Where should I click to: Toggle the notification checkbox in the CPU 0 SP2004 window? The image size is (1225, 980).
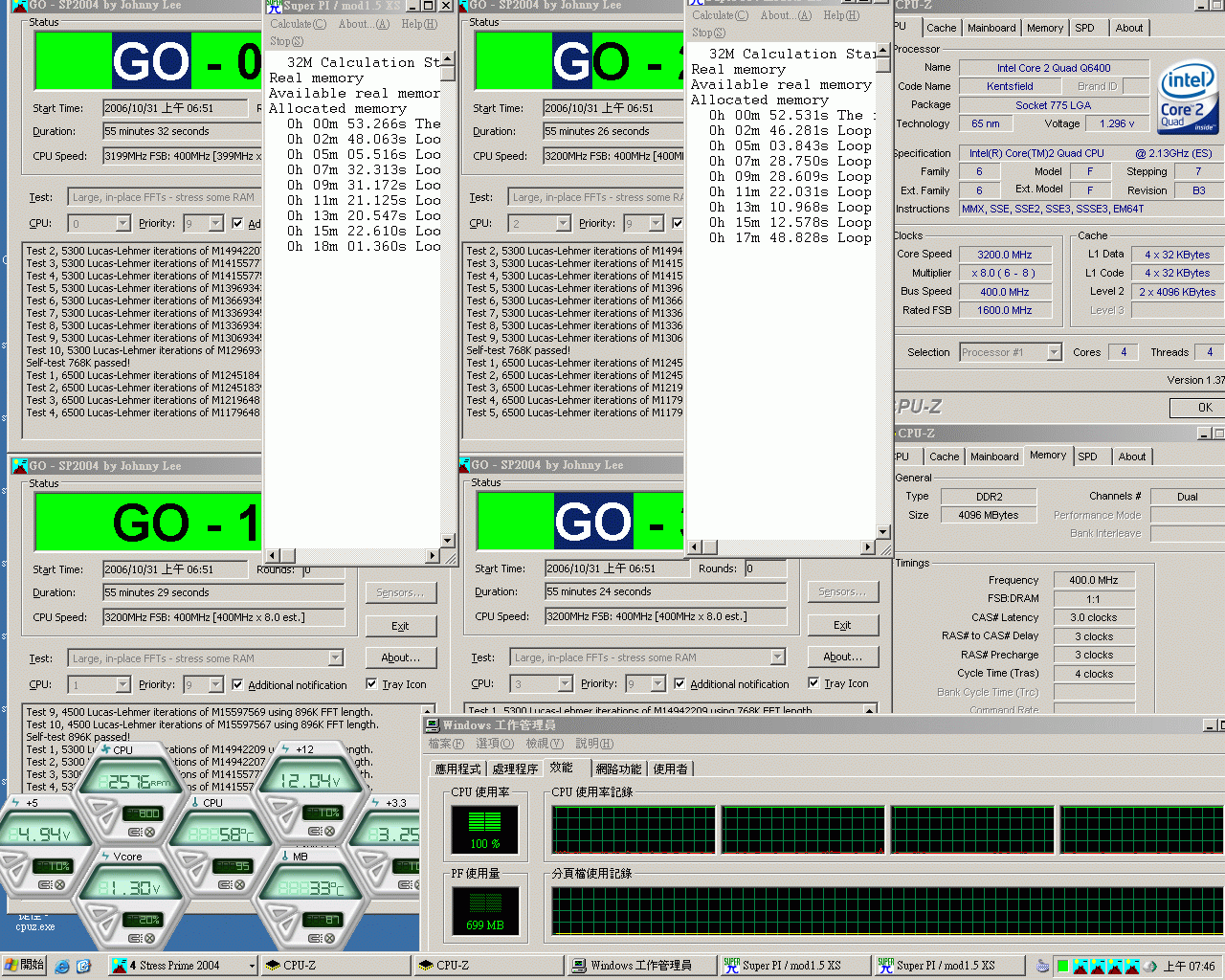point(237,223)
